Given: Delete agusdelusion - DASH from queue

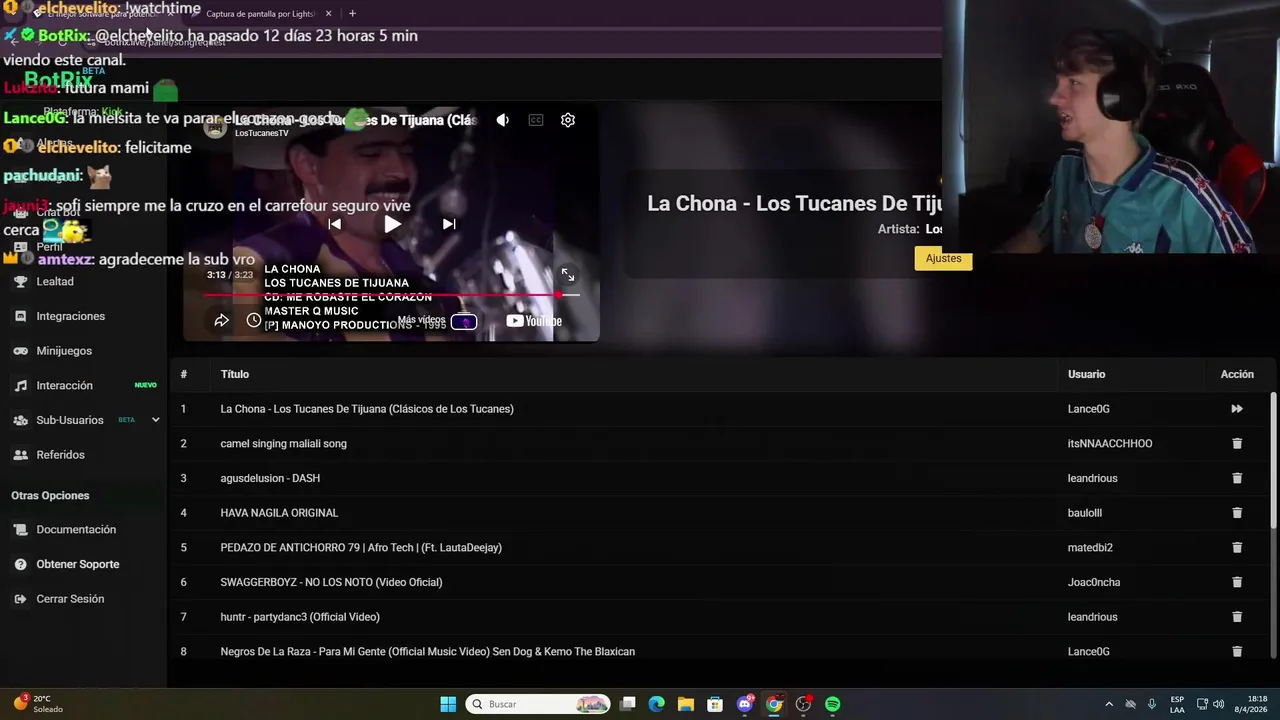Looking at the screenshot, I should pyautogui.click(x=1237, y=478).
